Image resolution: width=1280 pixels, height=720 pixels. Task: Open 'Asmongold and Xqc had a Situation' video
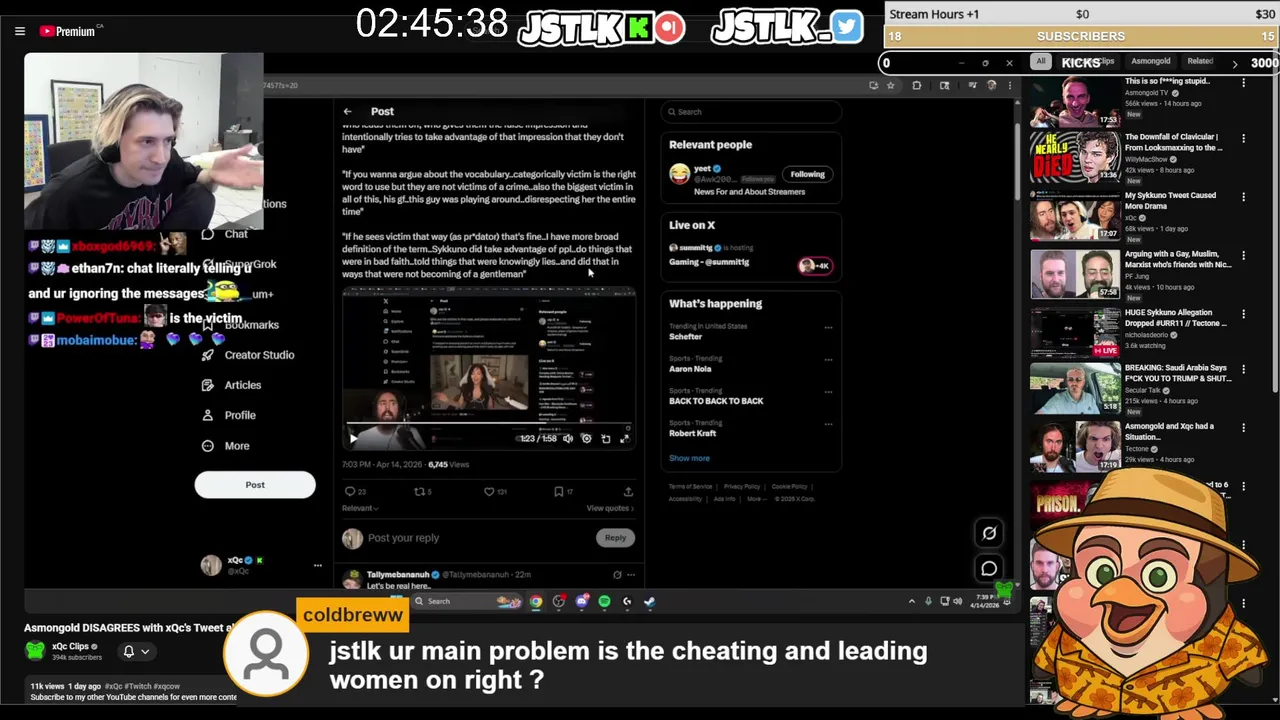(1075, 446)
